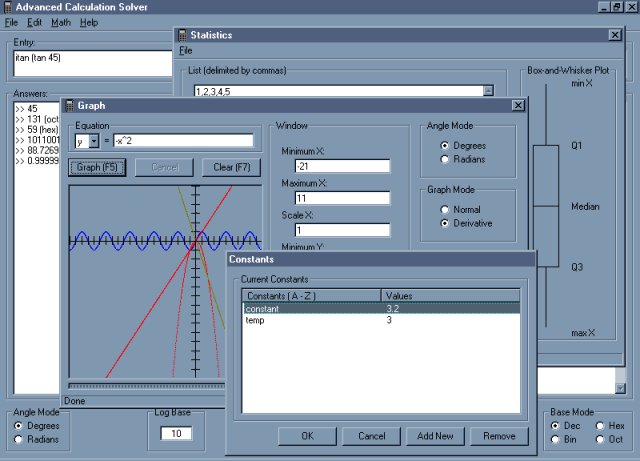Close the Statistics window
The height and width of the screenshot is (461, 640).
(614, 35)
